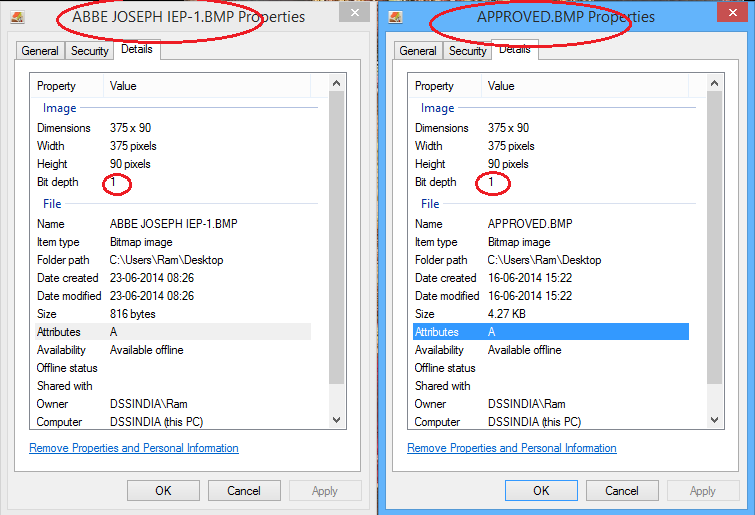The height and width of the screenshot is (515, 755).
Task: Click the scrollbar thumb in ABBE JOSEPH IEP-1.BMP details list
Action: (337, 238)
